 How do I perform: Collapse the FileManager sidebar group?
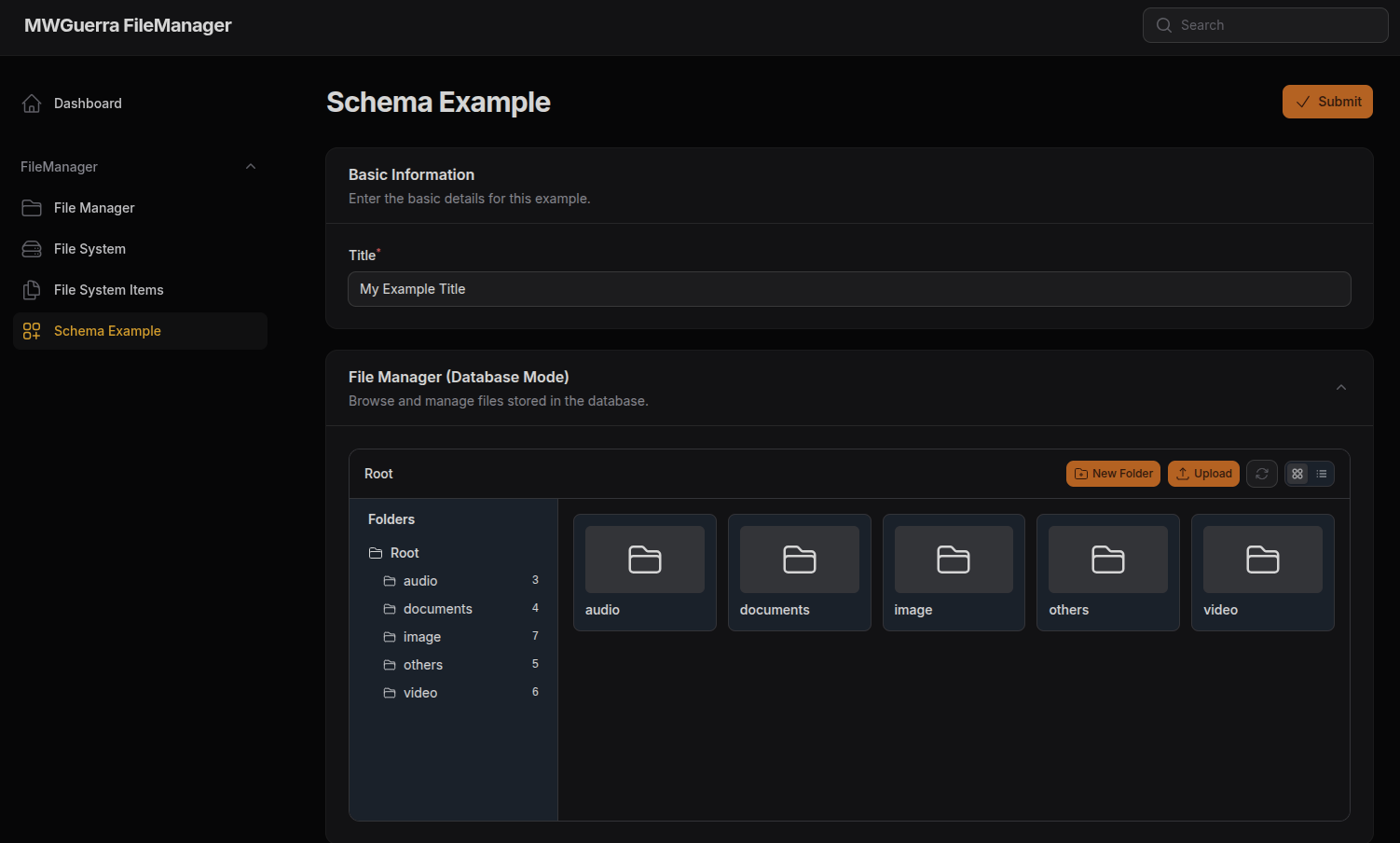coord(250,167)
